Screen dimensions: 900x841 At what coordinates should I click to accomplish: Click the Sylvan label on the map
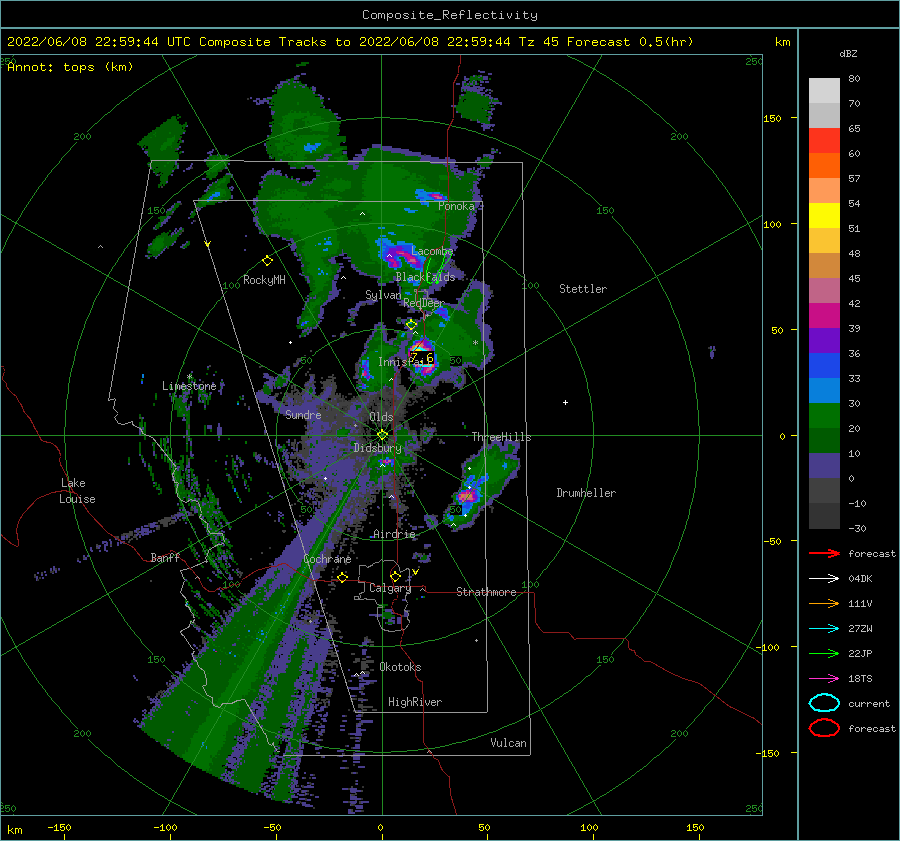pos(383,295)
